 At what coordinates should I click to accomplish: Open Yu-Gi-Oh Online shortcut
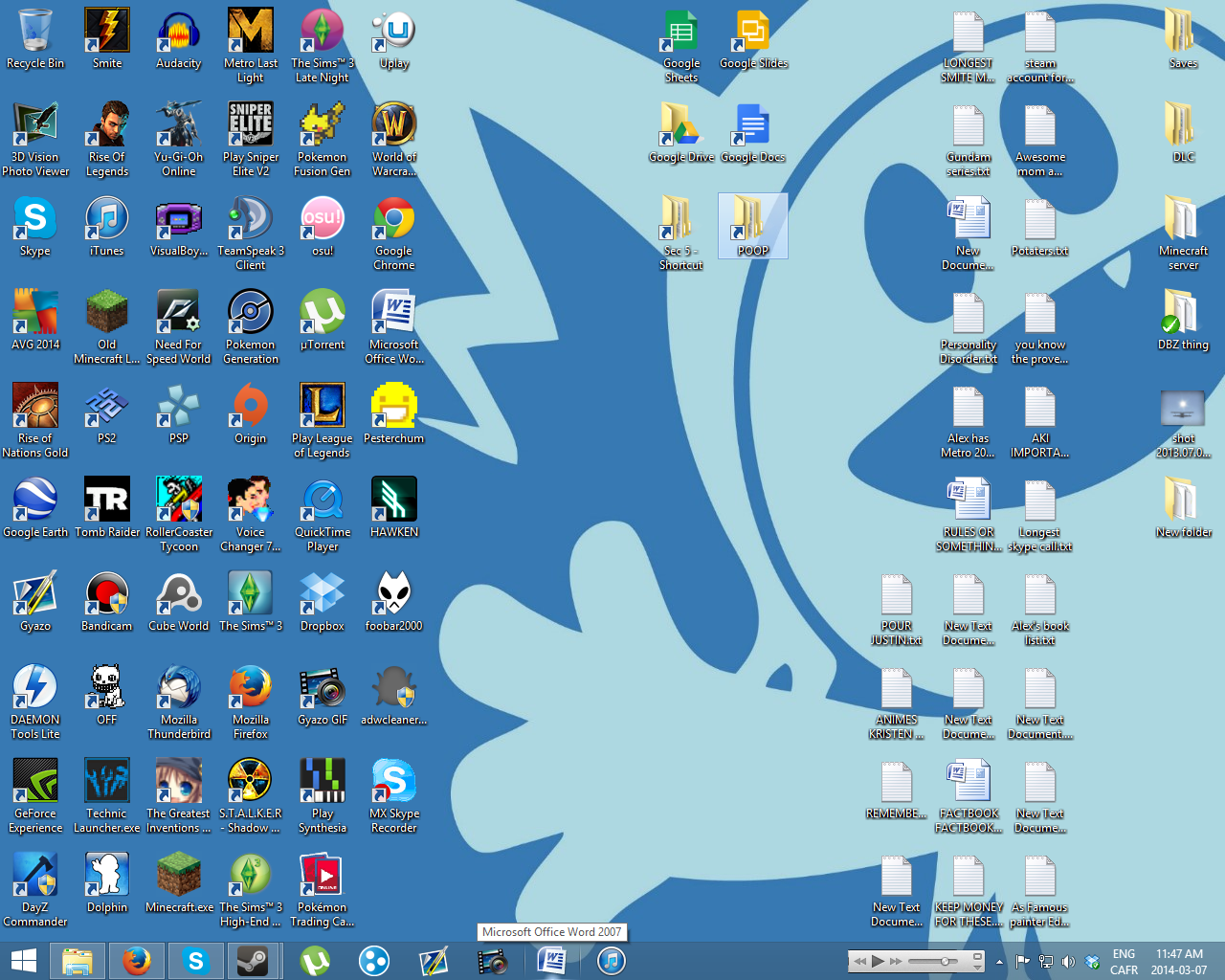[179, 140]
